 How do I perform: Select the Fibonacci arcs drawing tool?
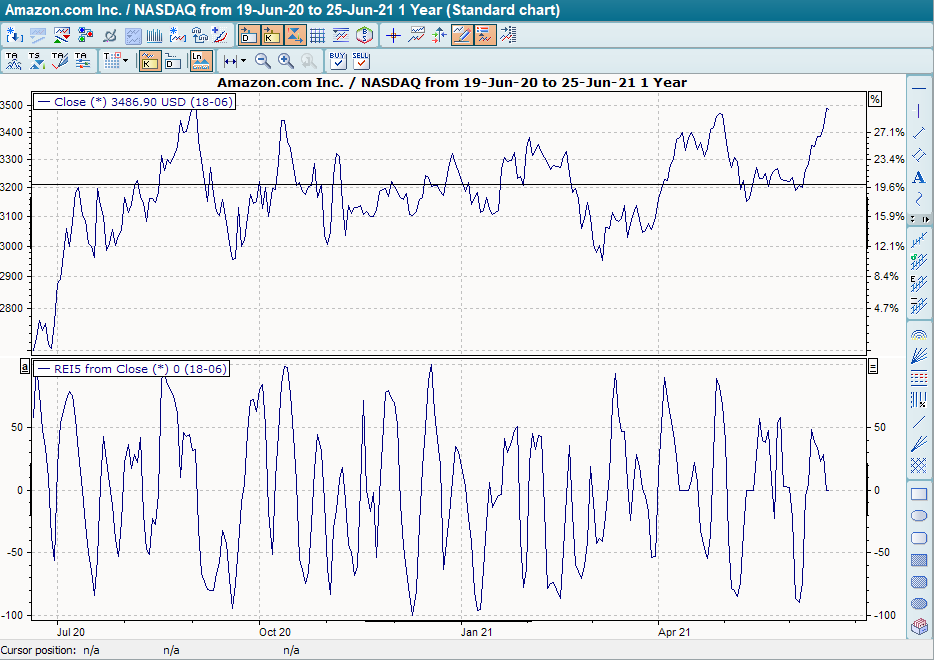(919, 334)
